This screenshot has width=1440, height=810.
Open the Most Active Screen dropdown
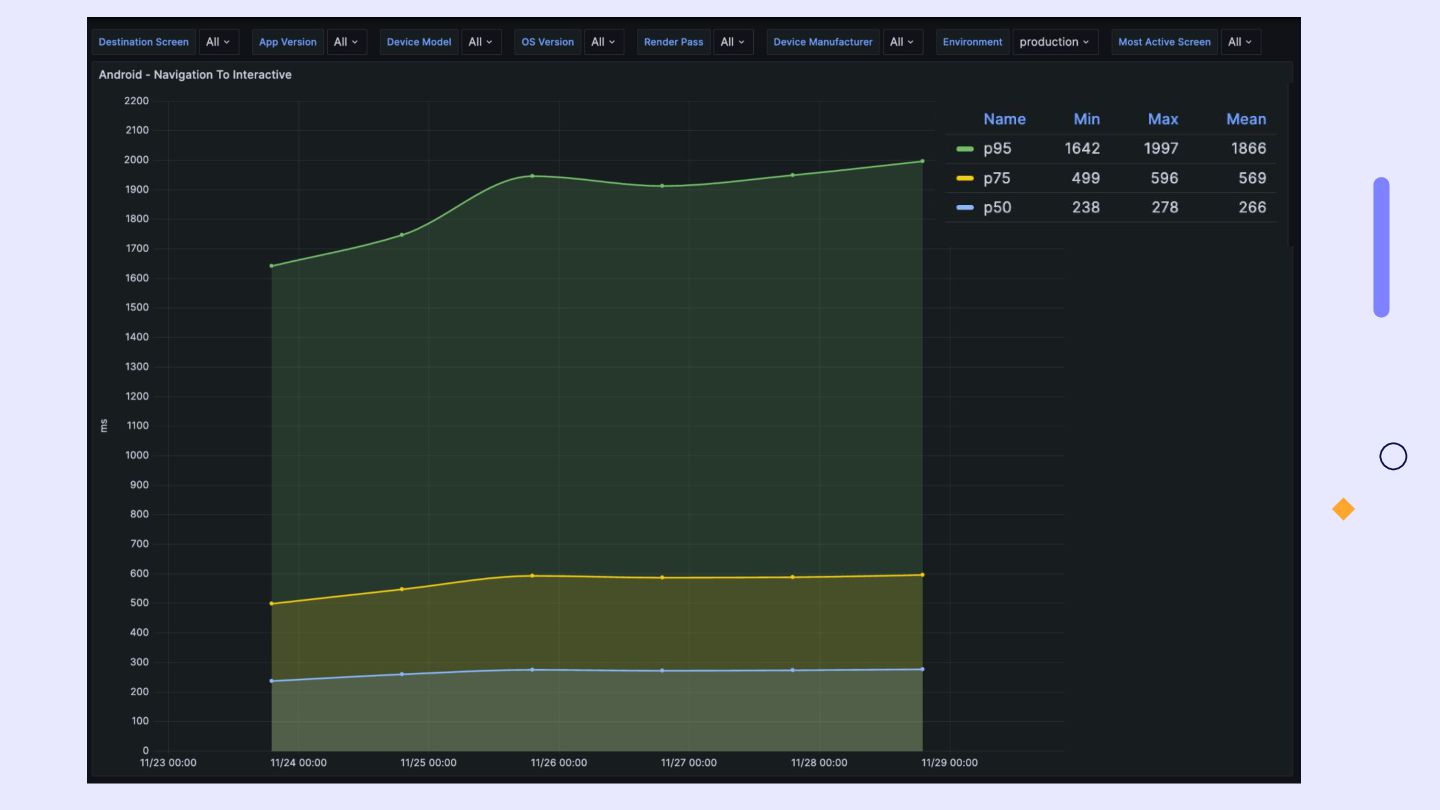[1240, 42]
